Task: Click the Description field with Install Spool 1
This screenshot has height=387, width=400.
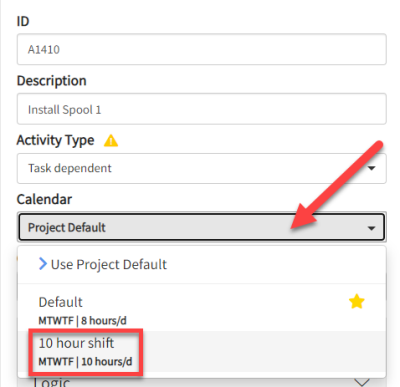Action: pyautogui.click(x=202, y=109)
